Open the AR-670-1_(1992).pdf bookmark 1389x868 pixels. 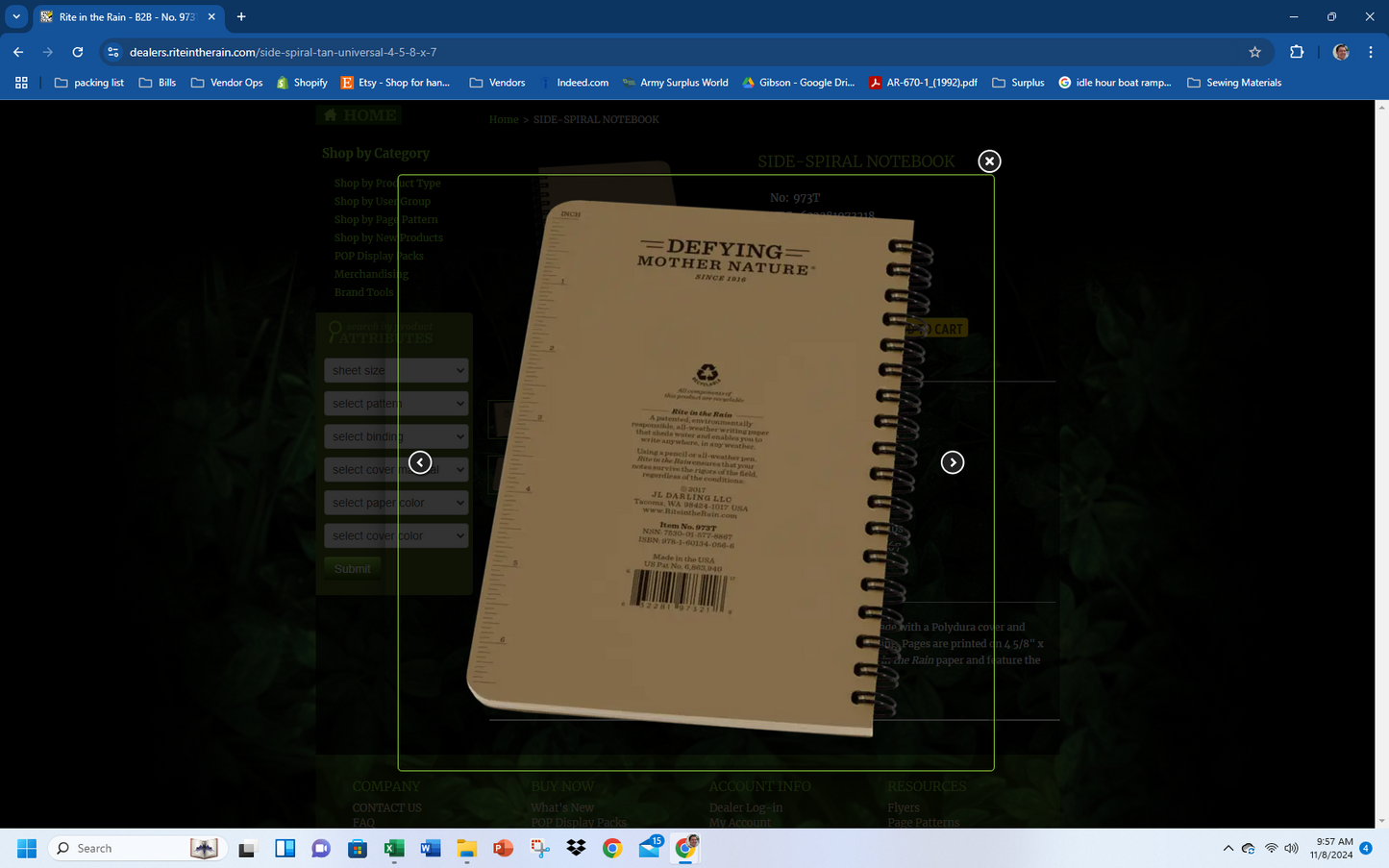coord(923,83)
